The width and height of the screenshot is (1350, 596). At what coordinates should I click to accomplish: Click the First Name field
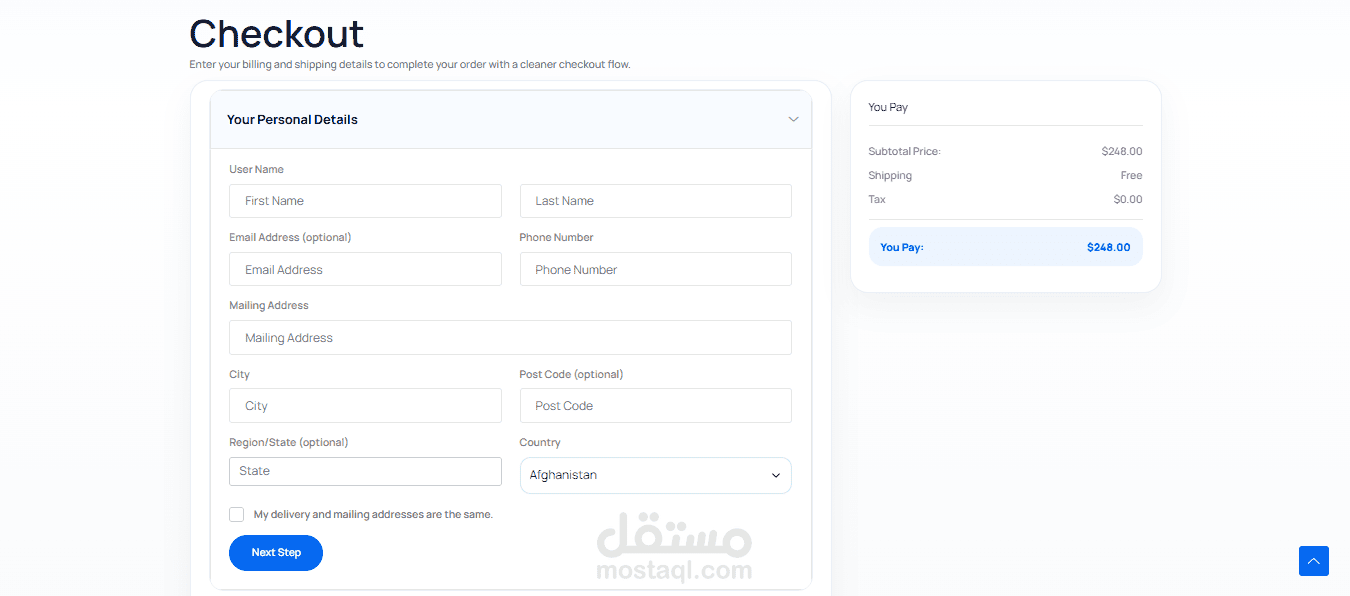coord(365,201)
